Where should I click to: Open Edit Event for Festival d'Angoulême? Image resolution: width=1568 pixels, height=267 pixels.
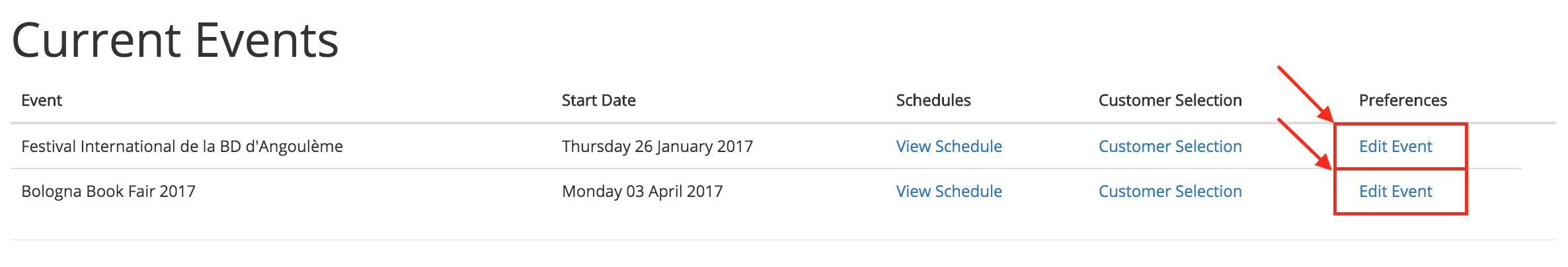pos(1395,146)
